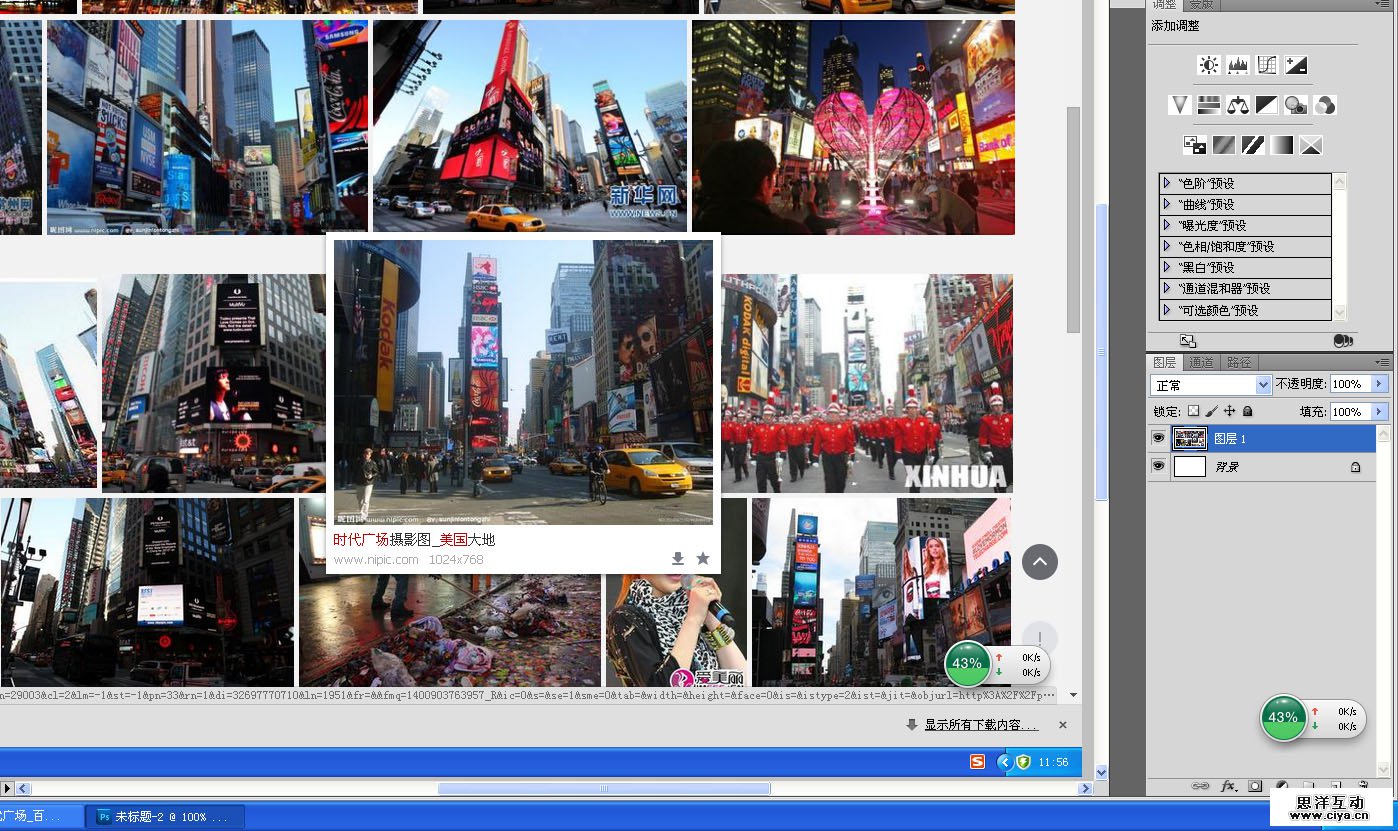Add an Exposure adjustment layer
Screen dimensions: 1398x831
point(1296,65)
